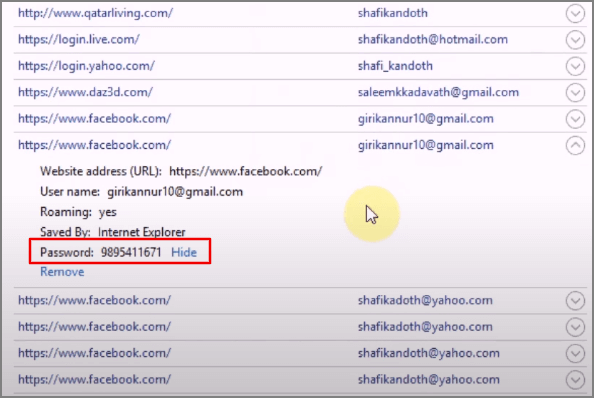Click the http://www.qatarliving.com/ address

coord(95,13)
